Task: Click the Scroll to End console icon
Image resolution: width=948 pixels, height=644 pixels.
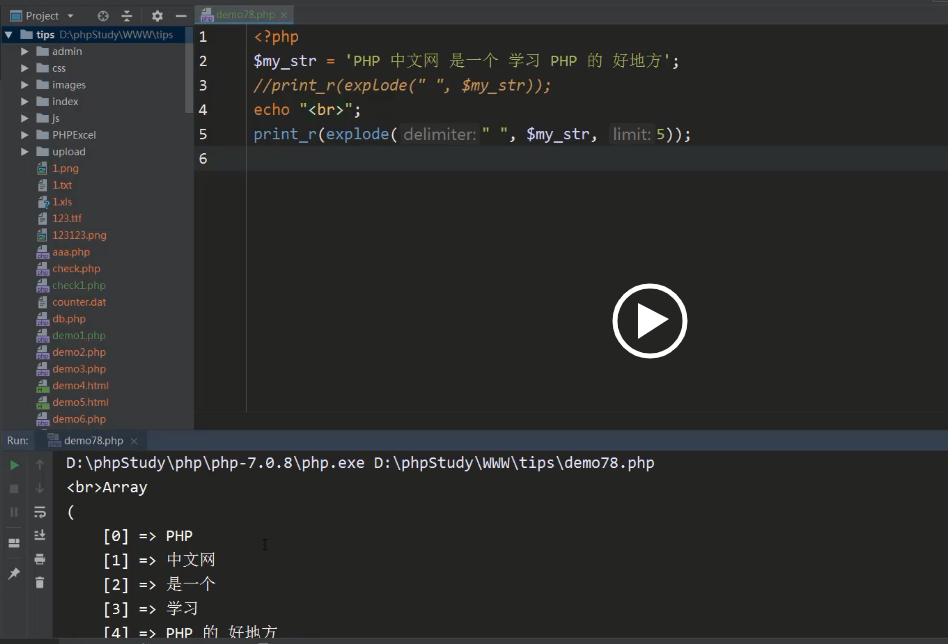Action: tap(40, 536)
